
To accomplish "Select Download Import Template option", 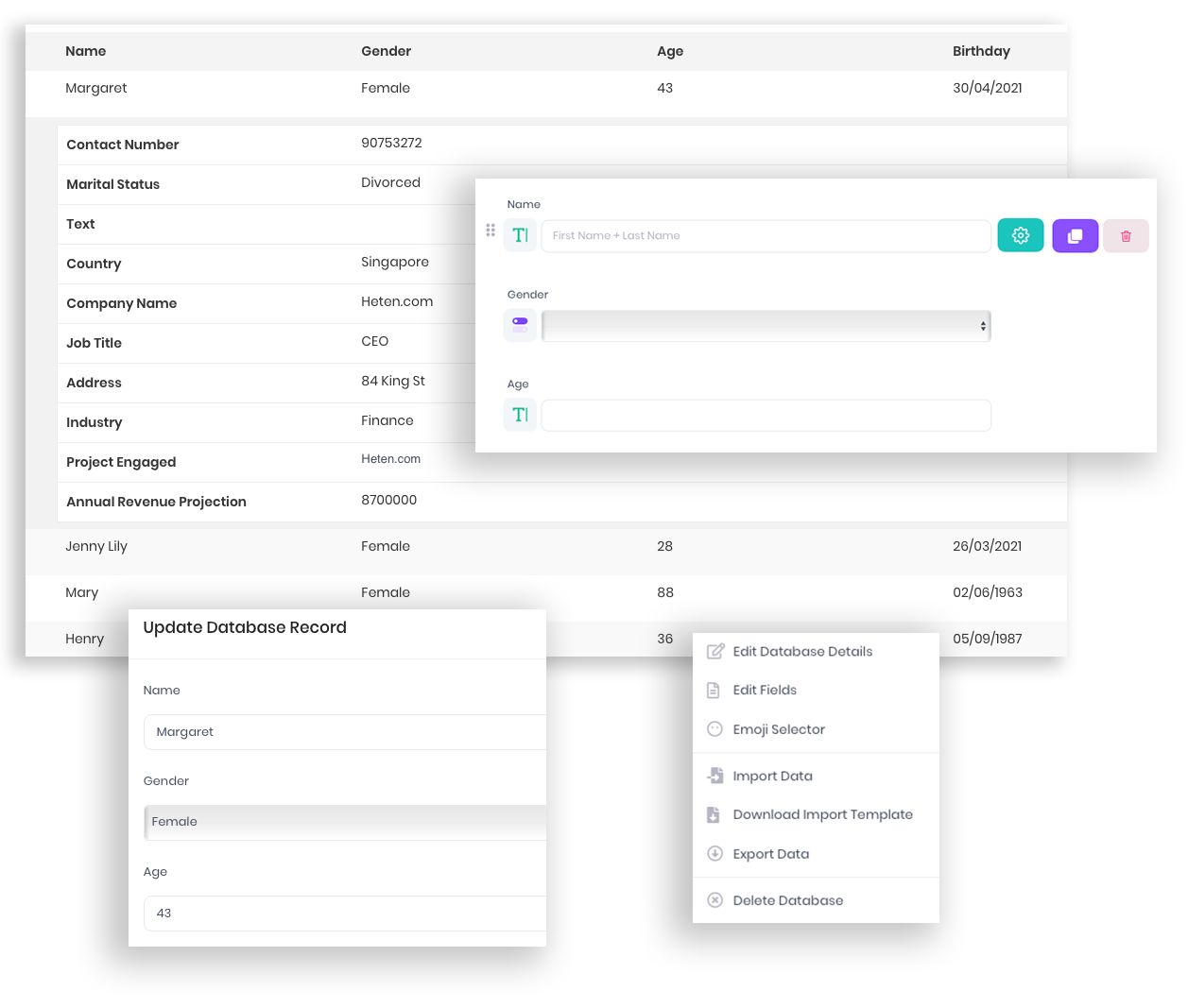I will 823,814.
